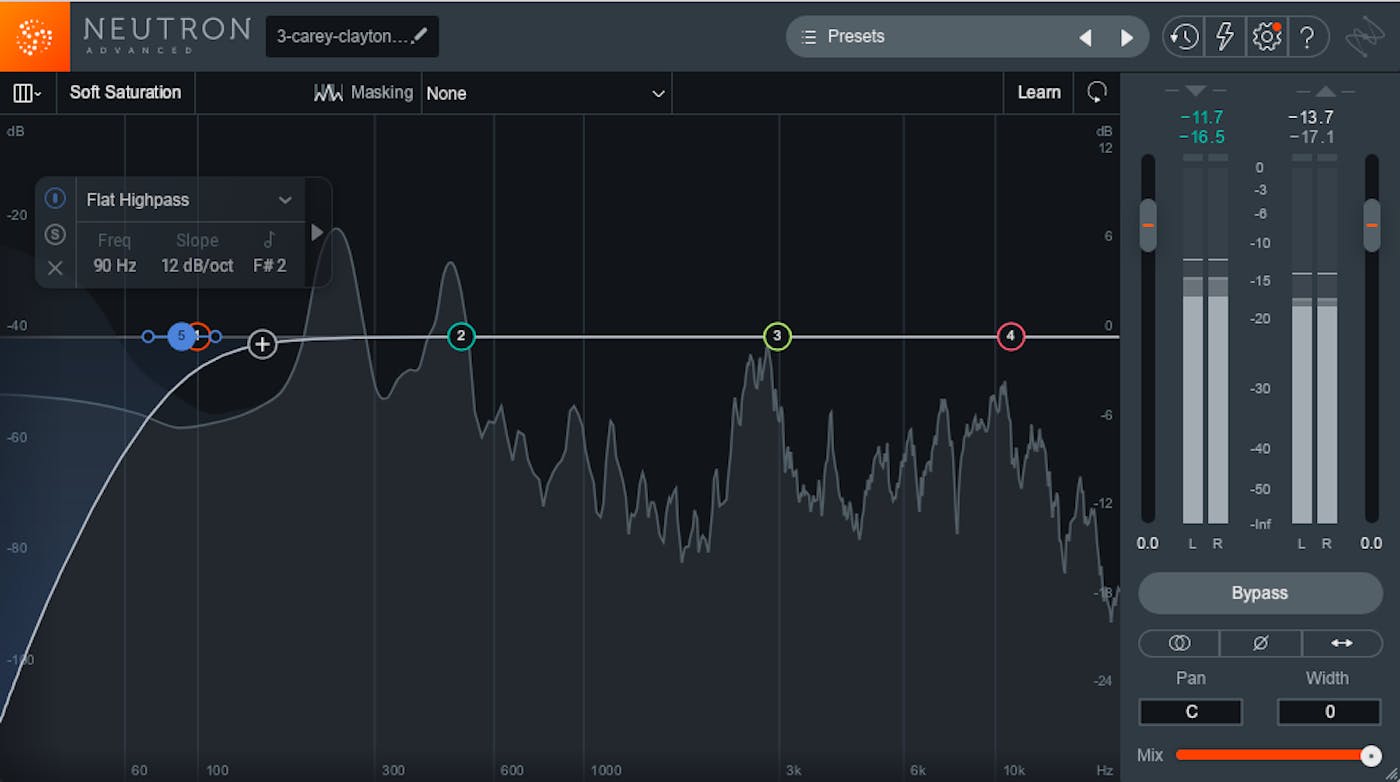
Task: Select EQ band node 4
Action: [x=1011, y=337]
